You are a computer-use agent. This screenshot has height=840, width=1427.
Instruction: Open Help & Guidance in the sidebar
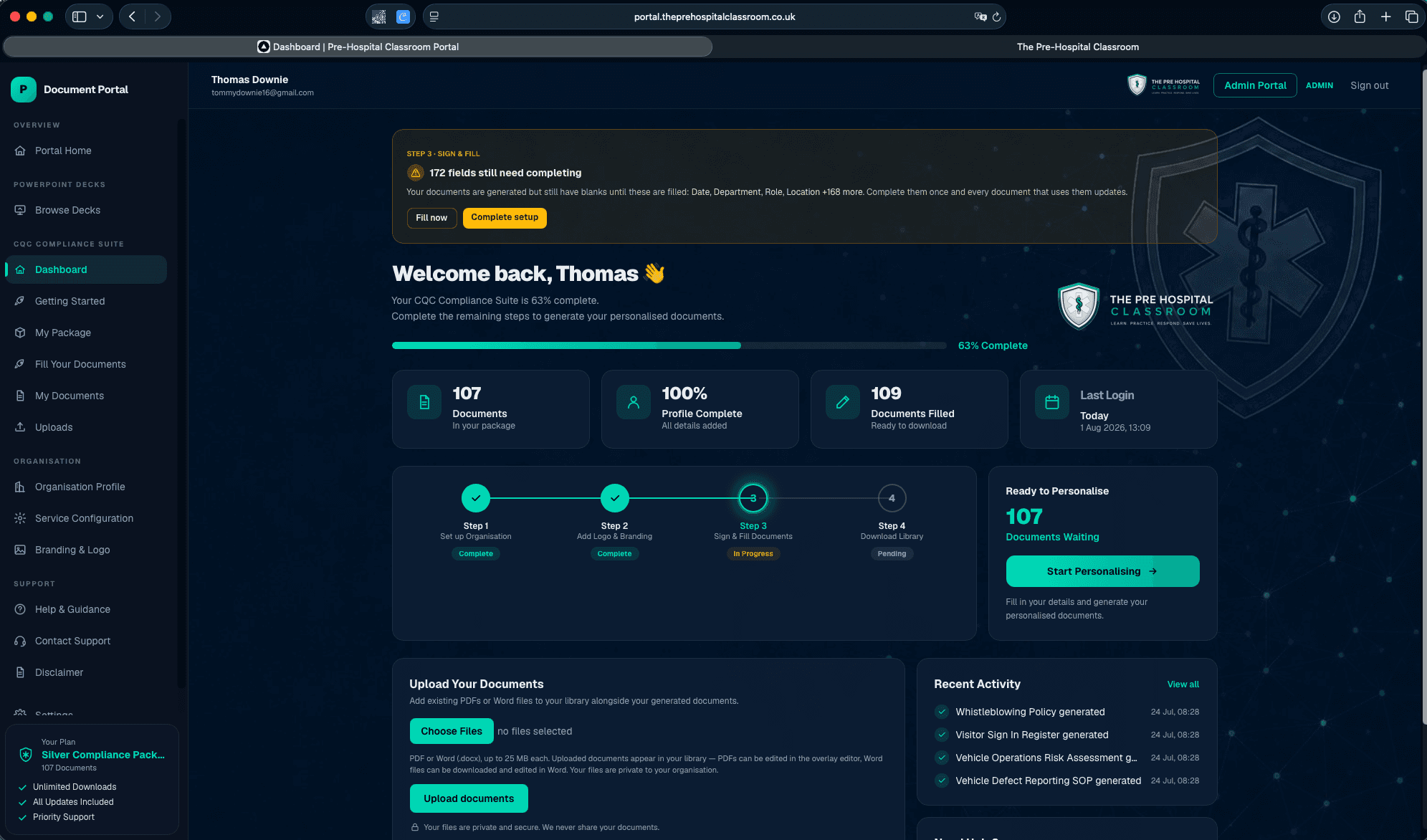click(86, 609)
